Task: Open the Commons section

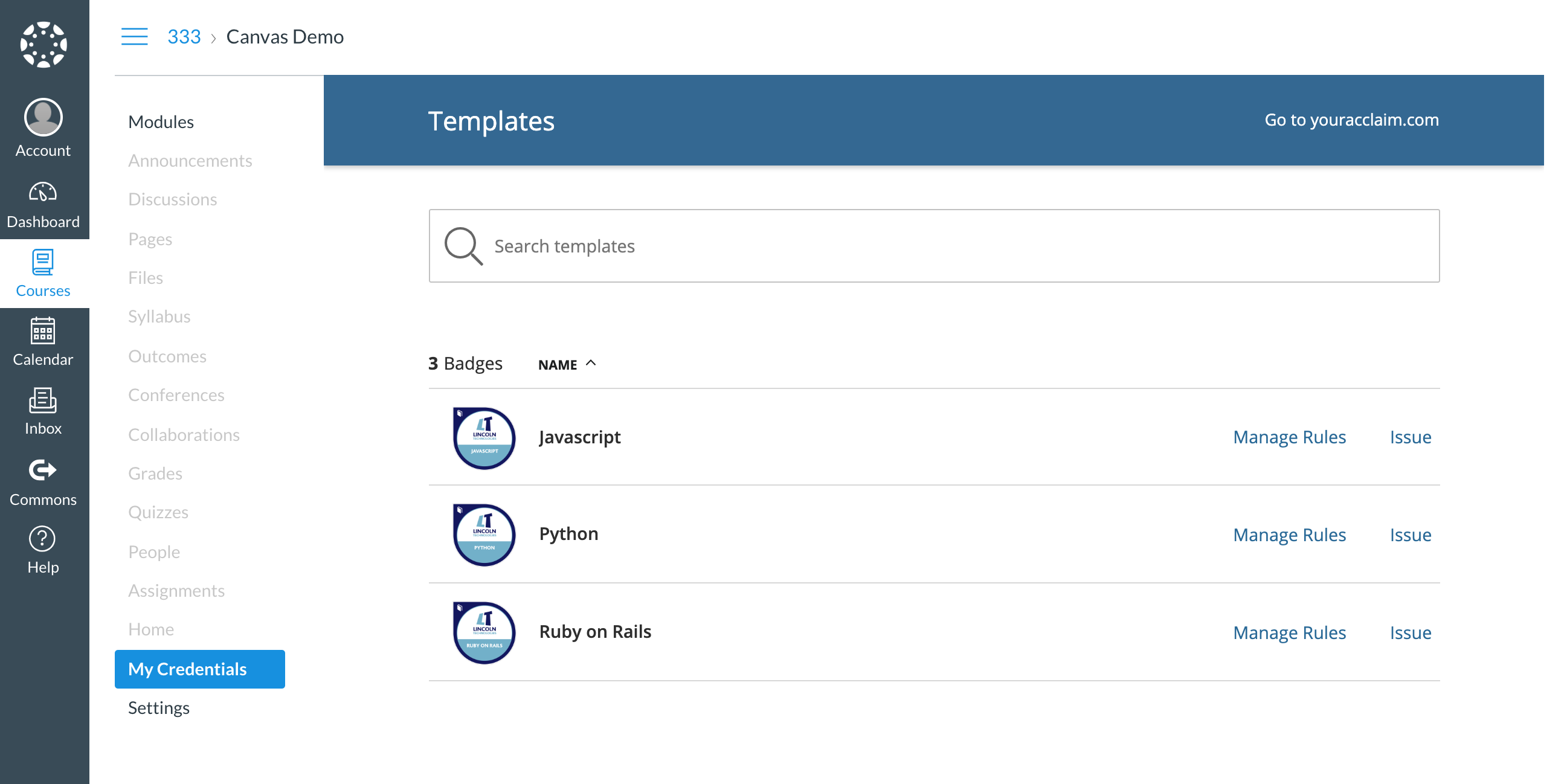Action: pos(43,482)
